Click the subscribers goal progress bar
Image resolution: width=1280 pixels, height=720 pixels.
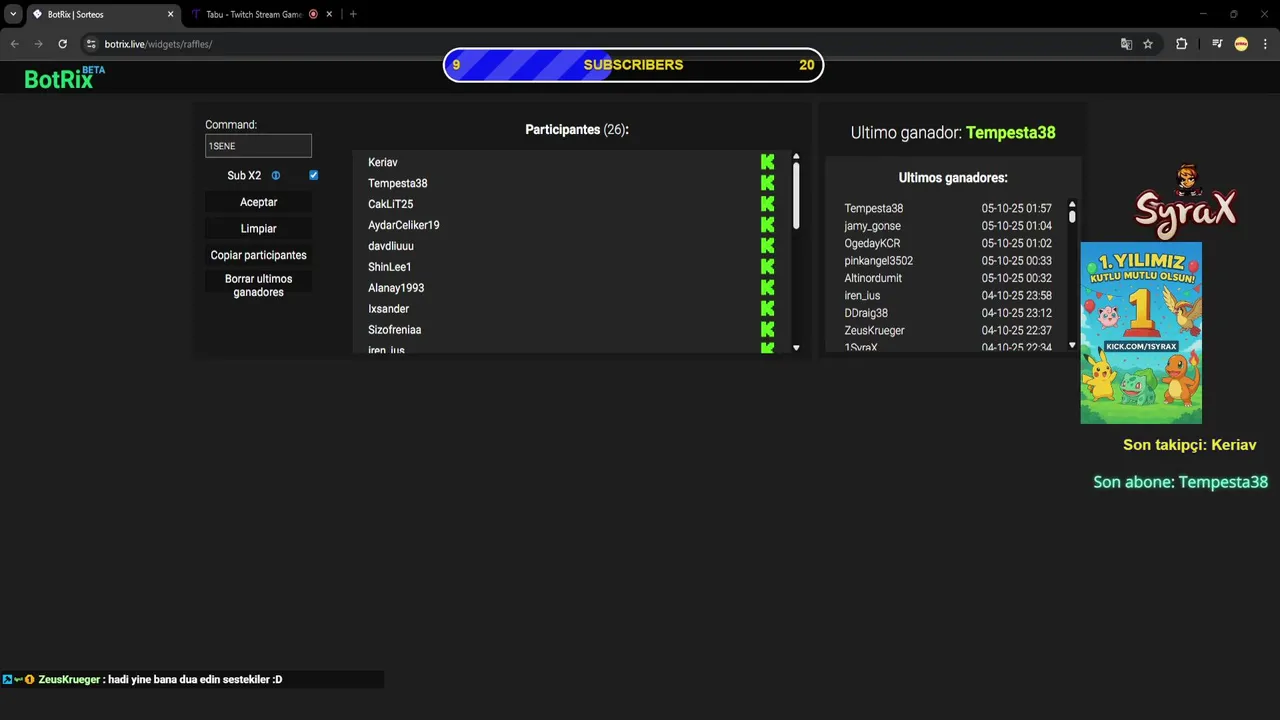point(633,65)
